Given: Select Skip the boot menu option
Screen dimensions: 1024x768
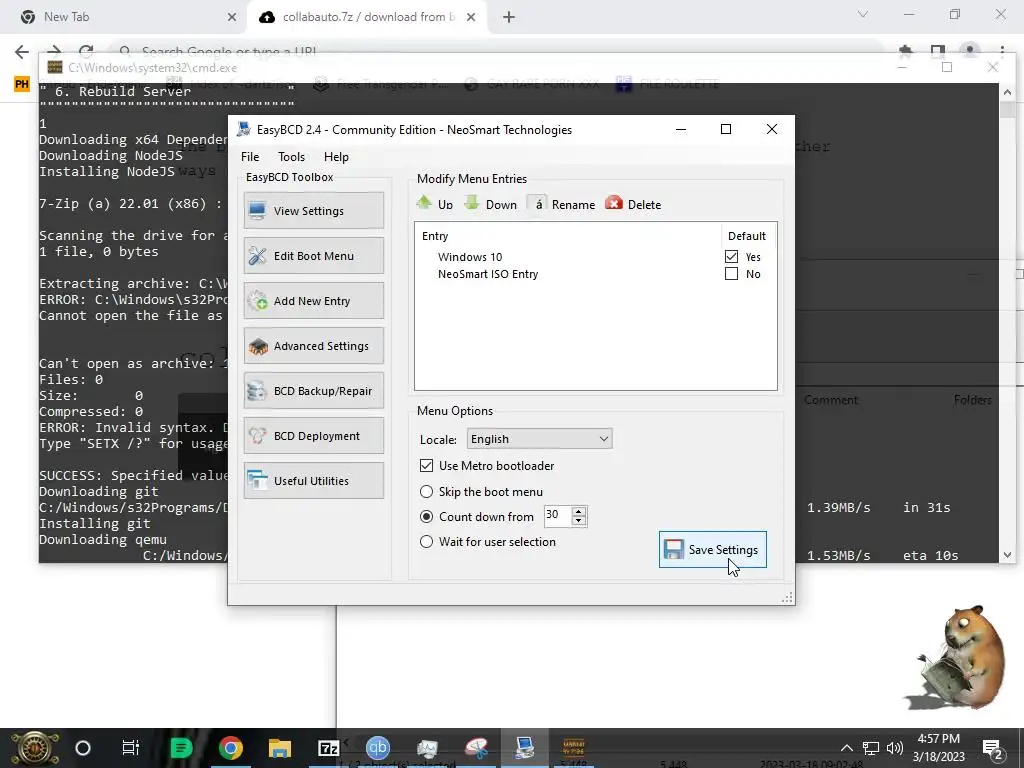Looking at the screenshot, I should (x=426, y=491).
